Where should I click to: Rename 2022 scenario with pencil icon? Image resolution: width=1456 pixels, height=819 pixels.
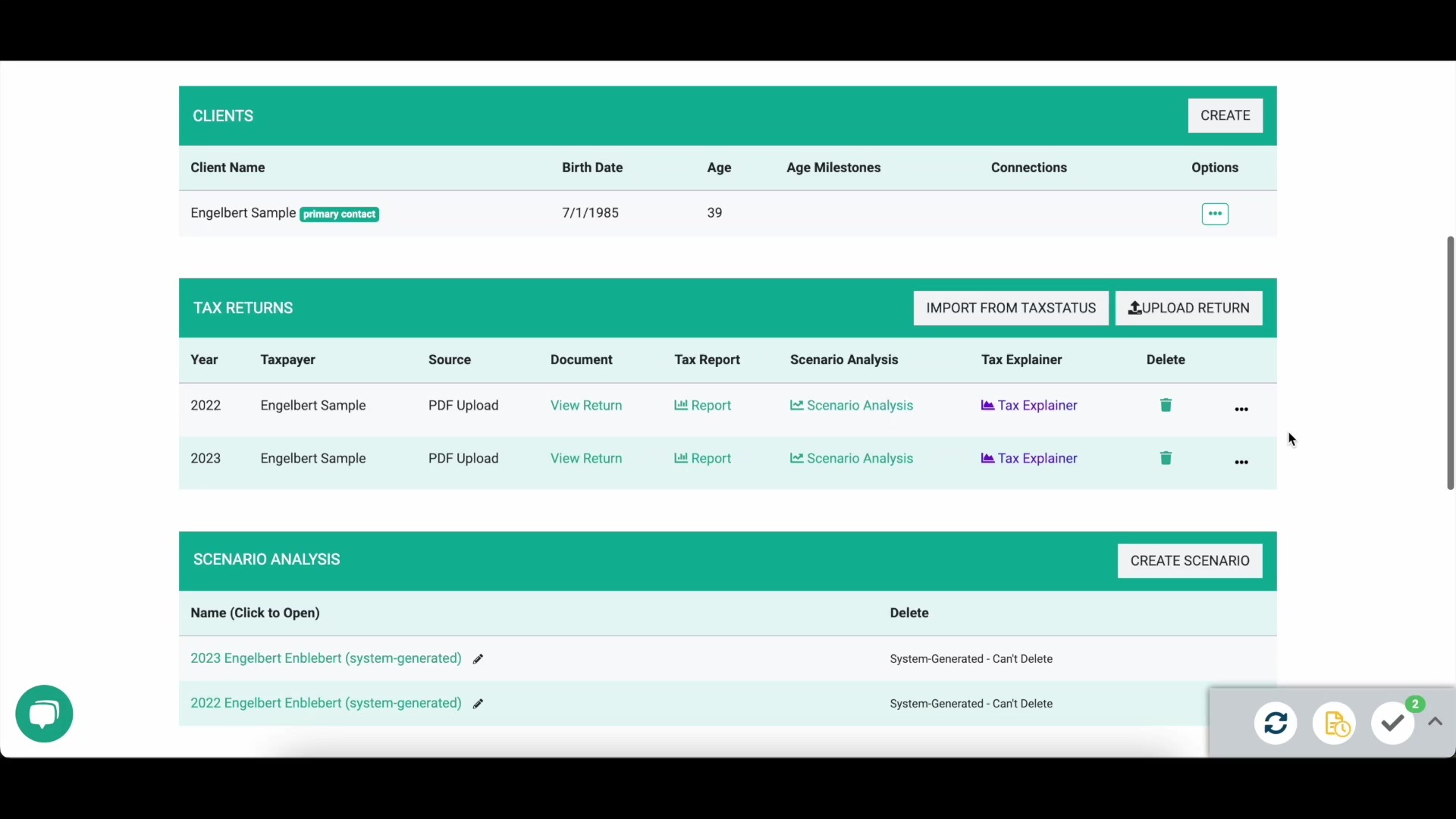pyautogui.click(x=478, y=704)
